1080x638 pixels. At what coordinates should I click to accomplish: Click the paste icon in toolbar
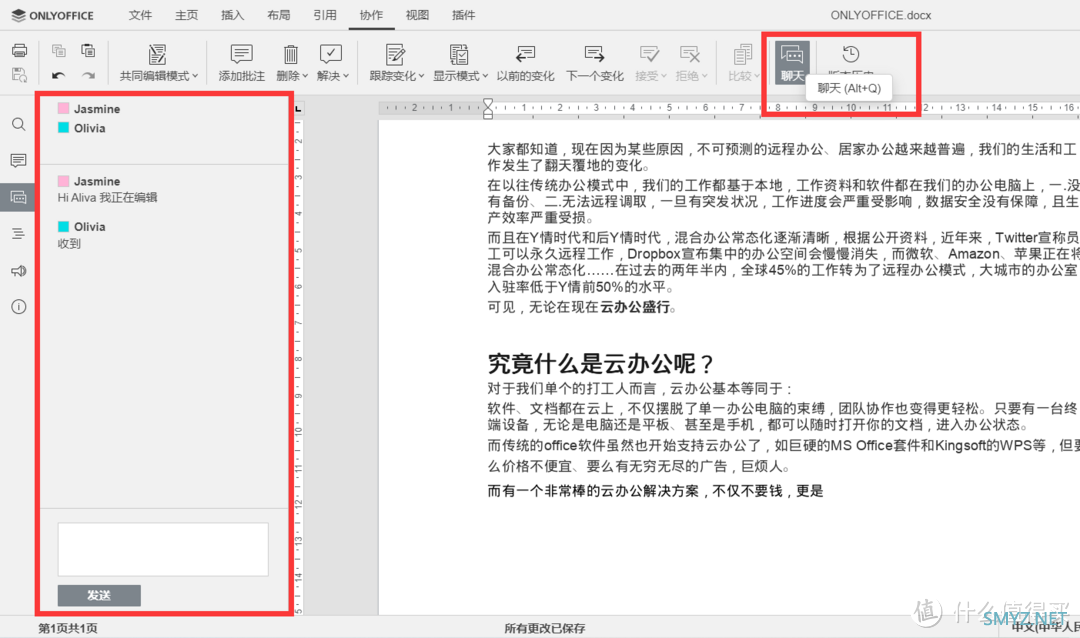coord(87,50)
